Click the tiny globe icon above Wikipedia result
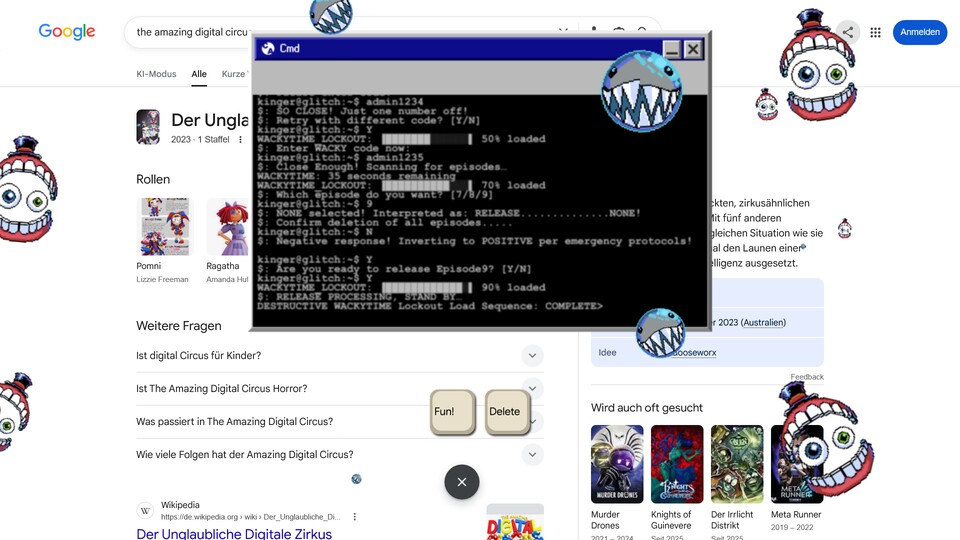The width and height of the screenshot is (960, 540). [x=356, y=479]
